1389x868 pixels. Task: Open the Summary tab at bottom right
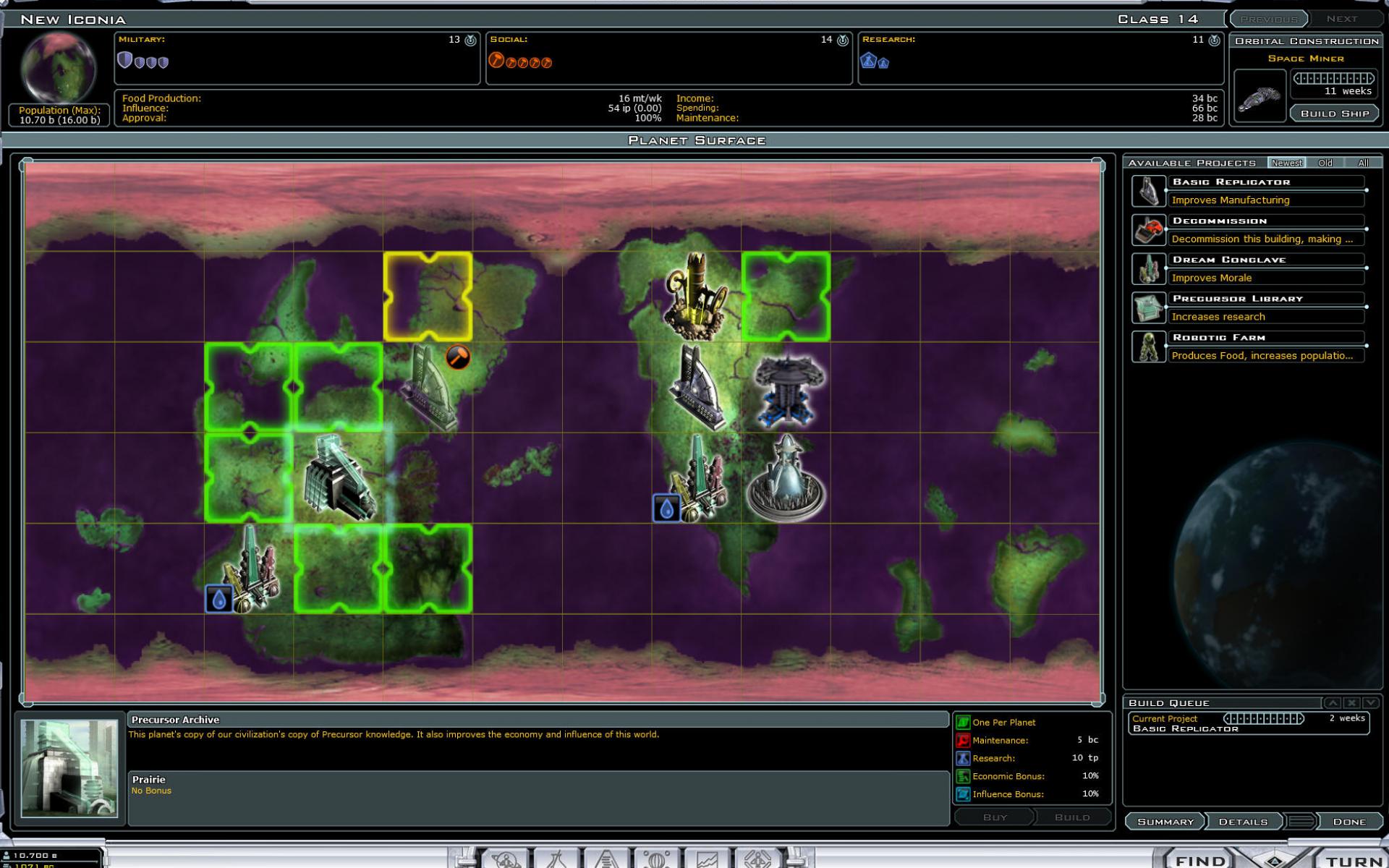(1165, 821)
